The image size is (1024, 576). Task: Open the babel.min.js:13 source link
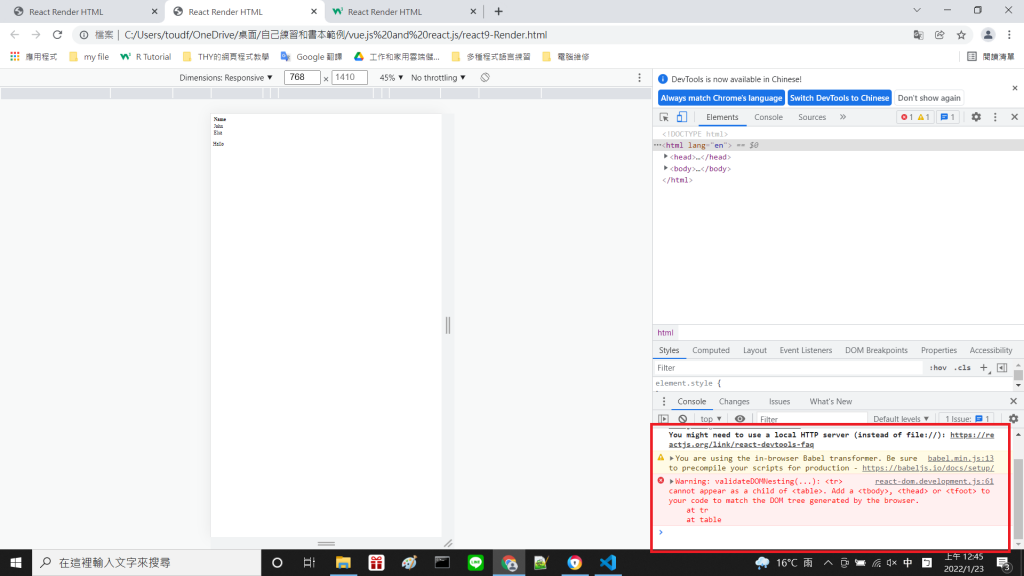click(x=960, y=458)
